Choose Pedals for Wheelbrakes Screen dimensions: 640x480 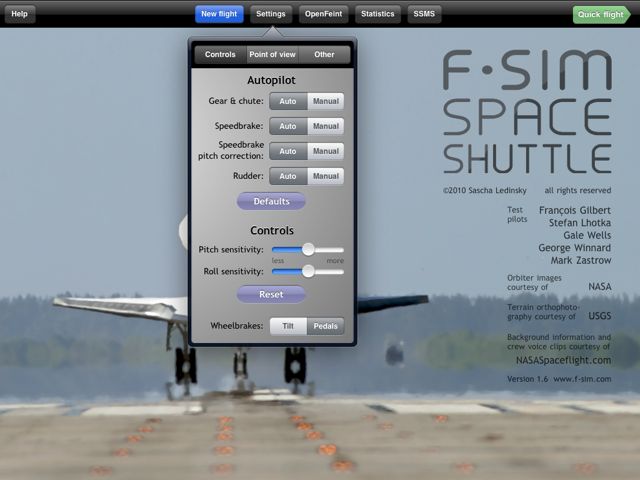pyautogui.click(x=326, y=326)
